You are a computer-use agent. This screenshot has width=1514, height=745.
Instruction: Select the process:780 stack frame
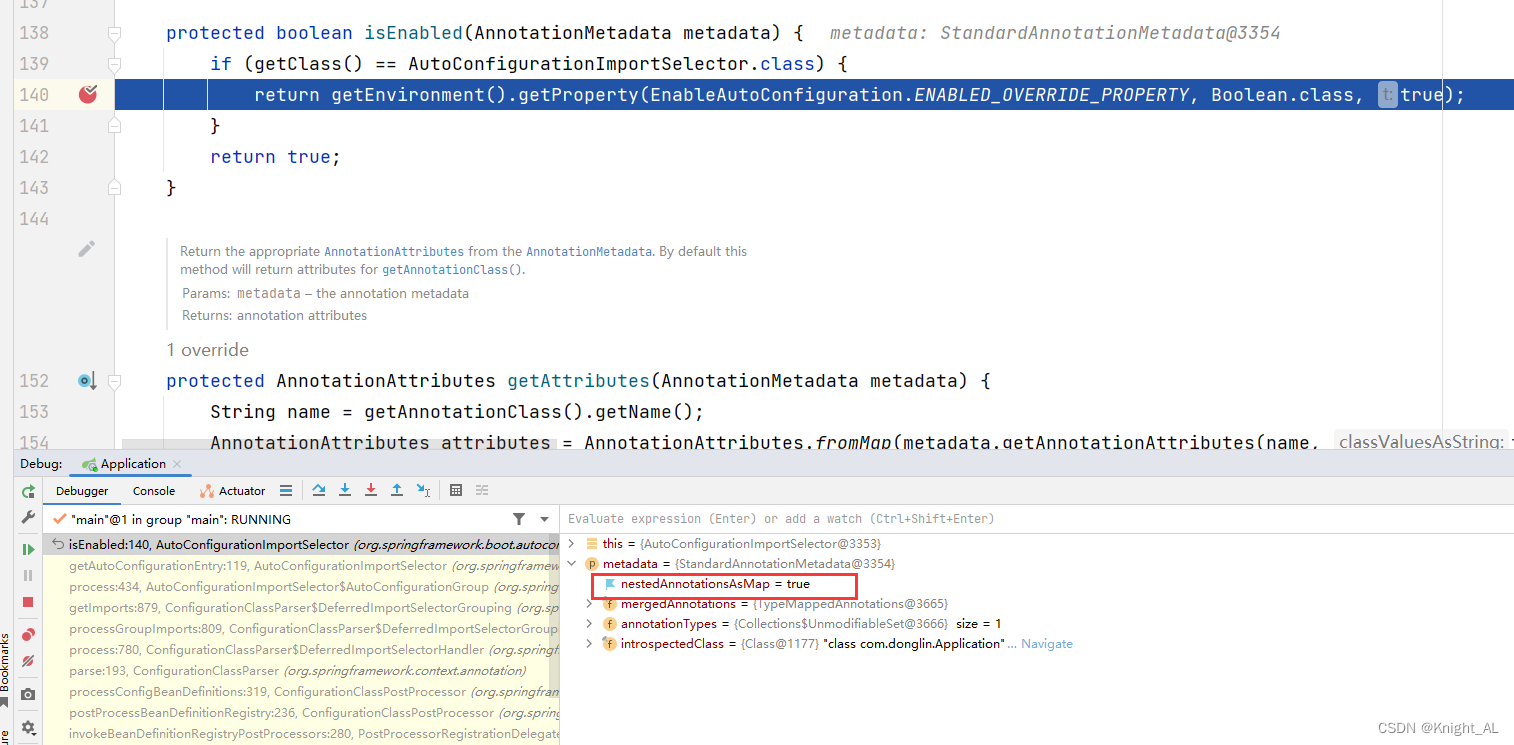pyautogui.click(x=301, y=650)
